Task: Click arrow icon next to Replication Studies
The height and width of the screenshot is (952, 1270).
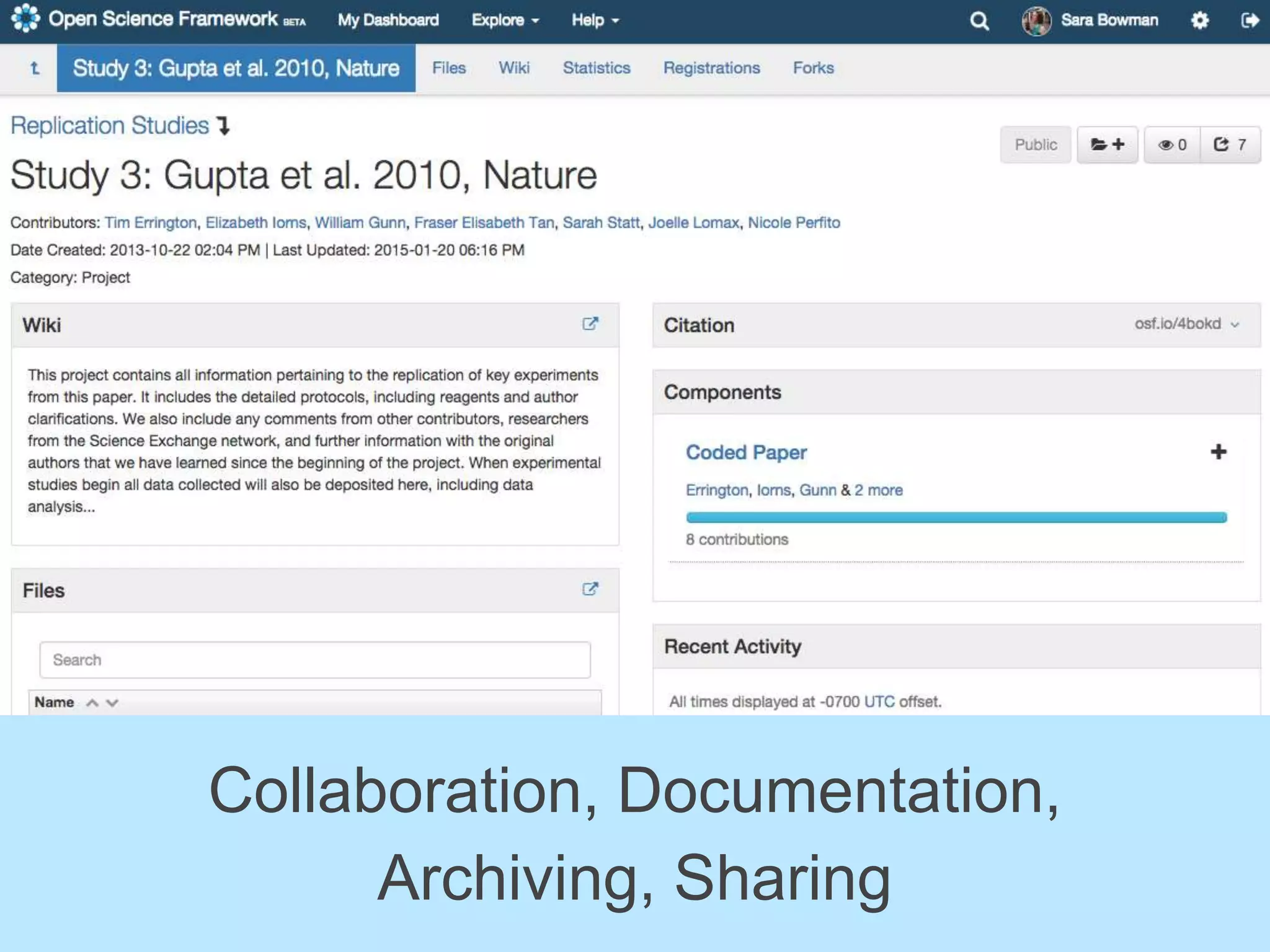Action: coord(224,126)
